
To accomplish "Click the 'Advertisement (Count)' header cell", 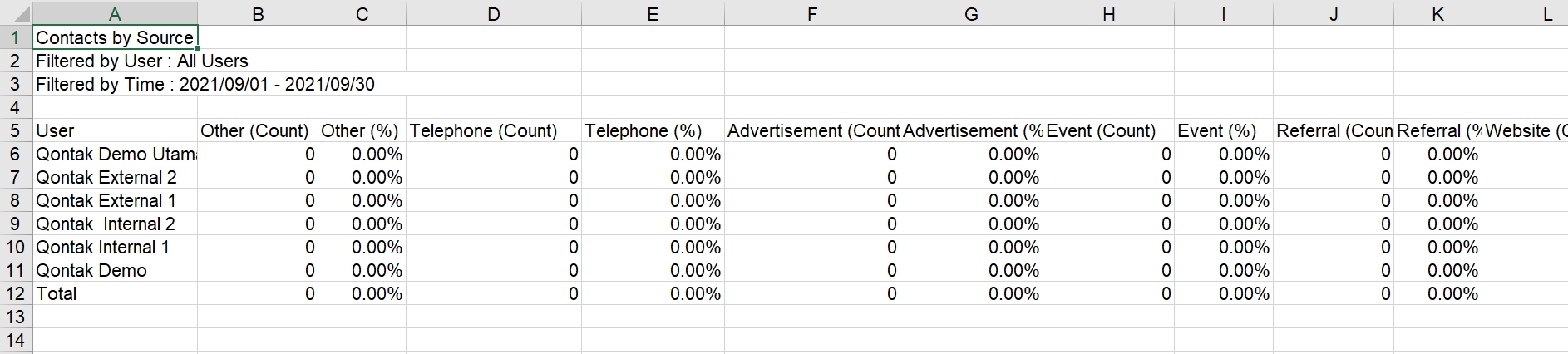I will pyautogui.click(x=811, y=131).
